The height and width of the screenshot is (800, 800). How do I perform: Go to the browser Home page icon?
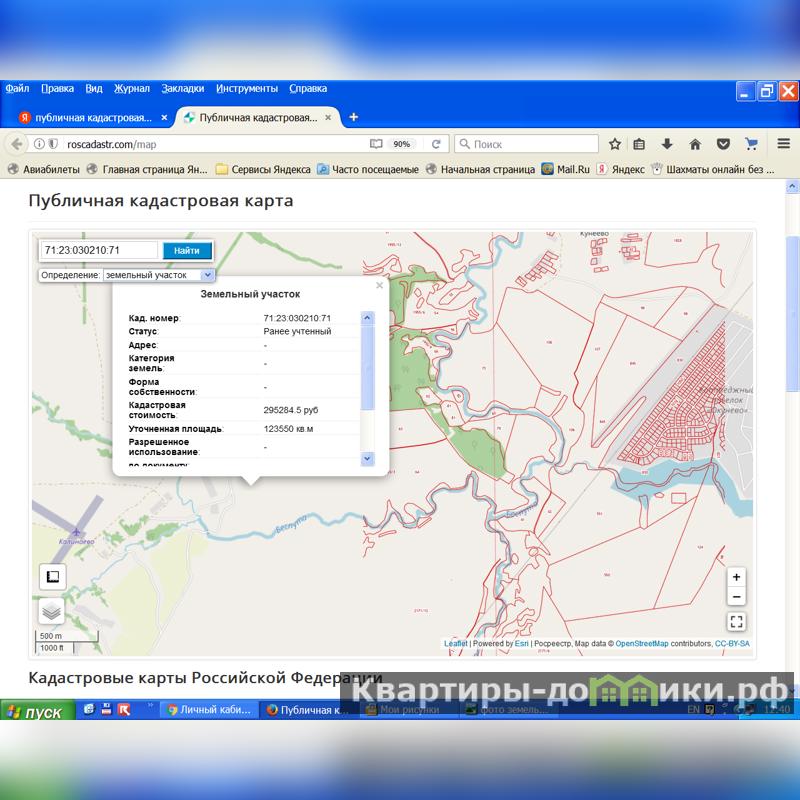click(x=695, y=144)
